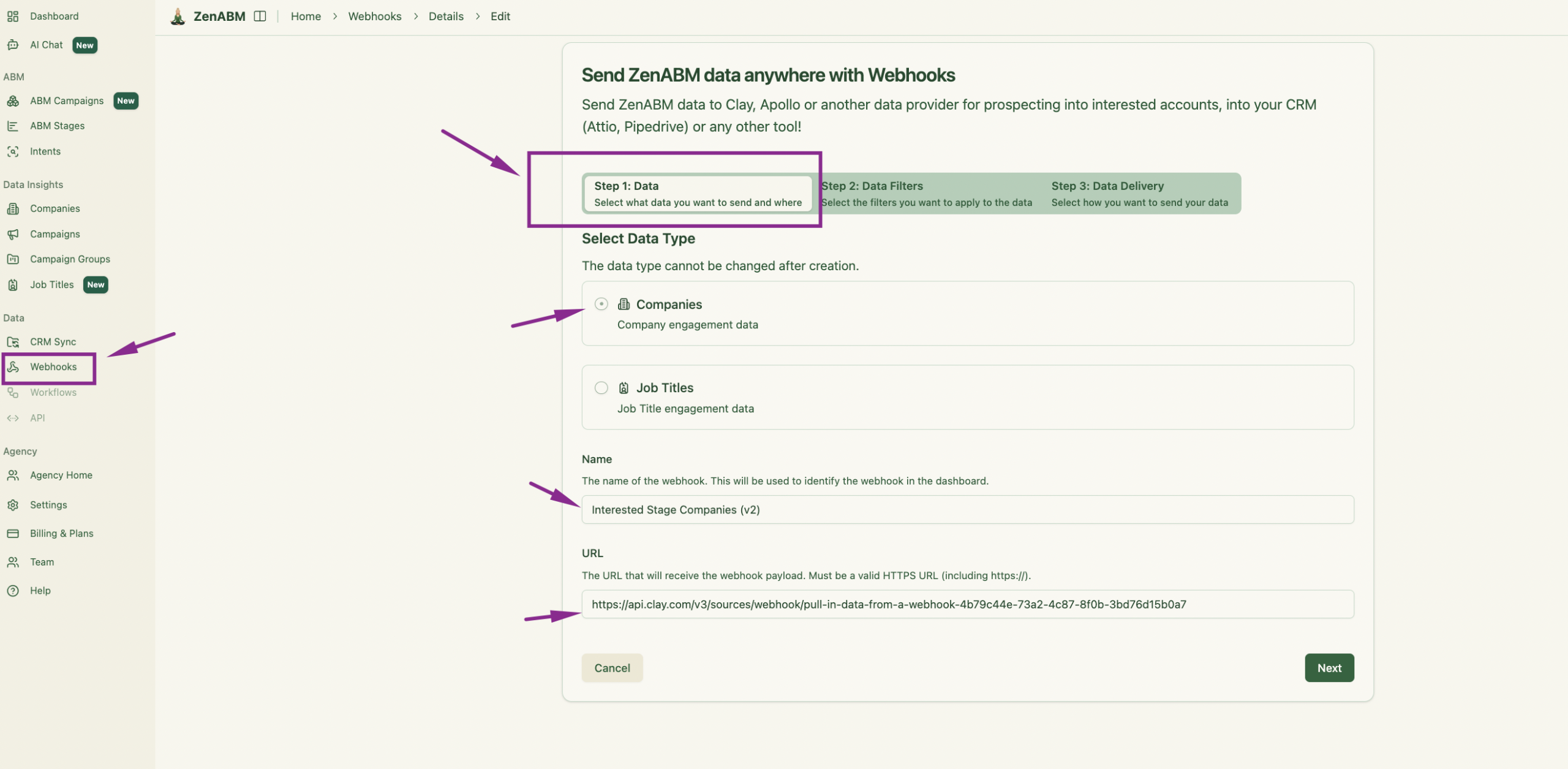This screenshot has height=769, width=1568.
Task: Switch to Step 3: Data Delivery
Action: [1139, 193]
